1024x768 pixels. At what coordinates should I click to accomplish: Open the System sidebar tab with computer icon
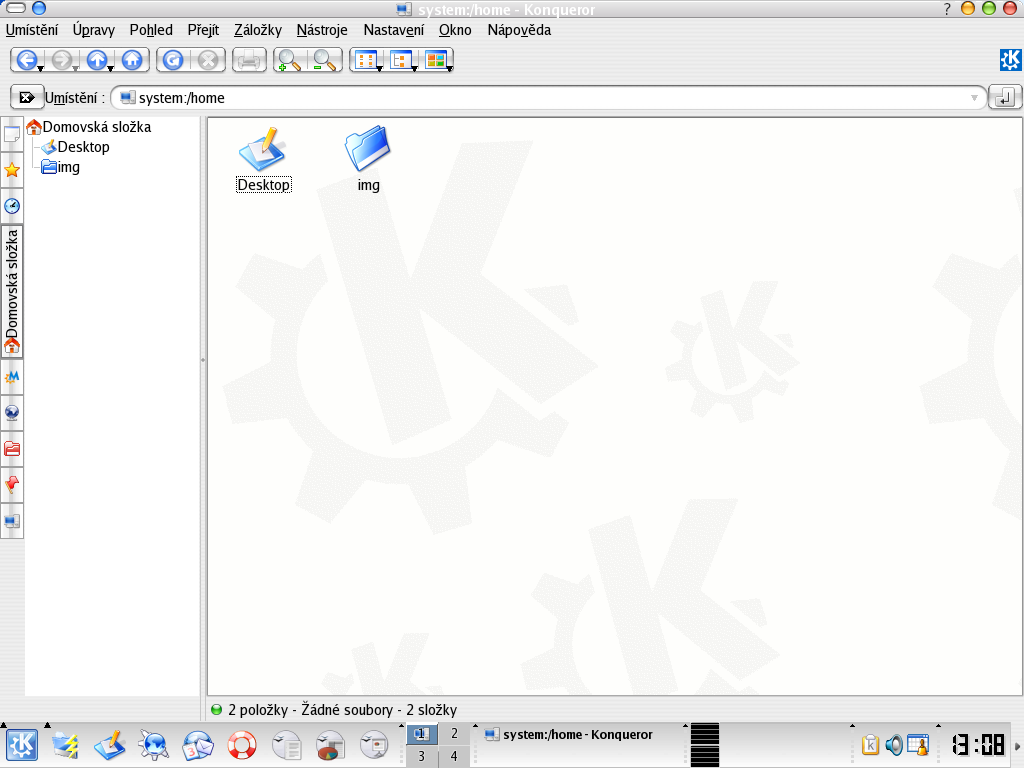click(12, 521)
